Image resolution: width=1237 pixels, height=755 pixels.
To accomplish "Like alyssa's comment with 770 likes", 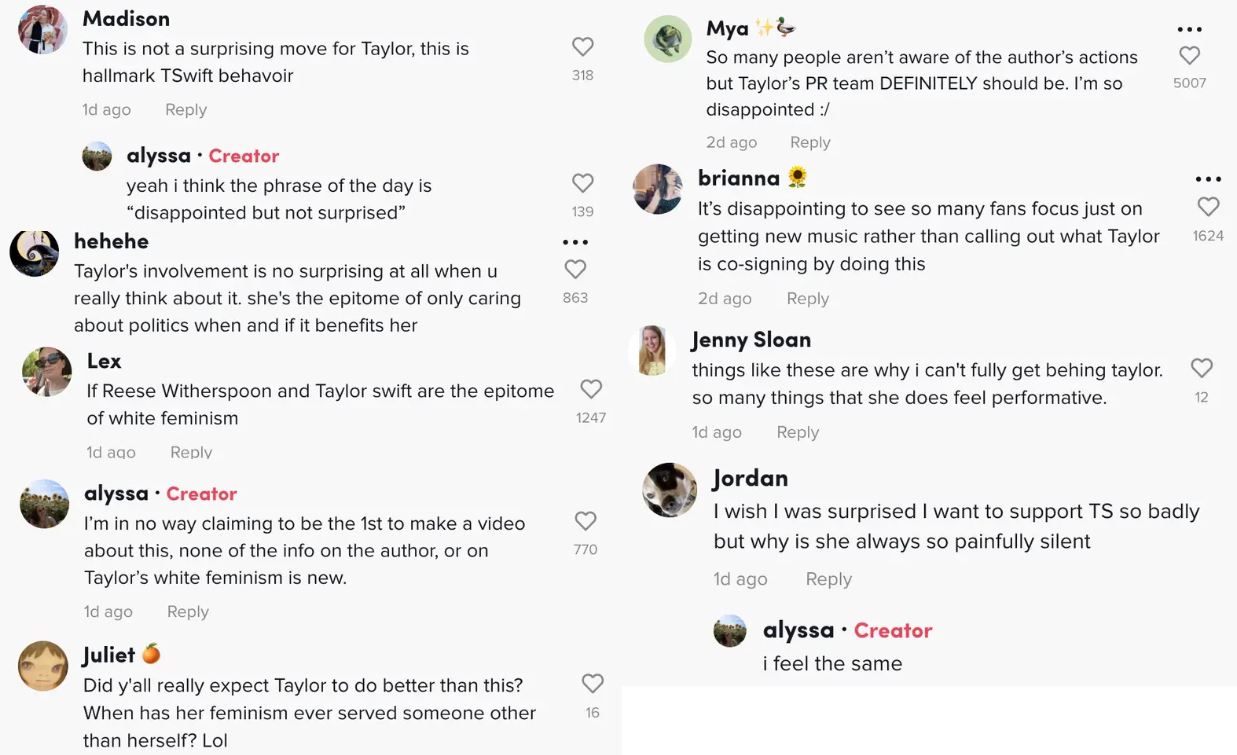I will point(585,521).
